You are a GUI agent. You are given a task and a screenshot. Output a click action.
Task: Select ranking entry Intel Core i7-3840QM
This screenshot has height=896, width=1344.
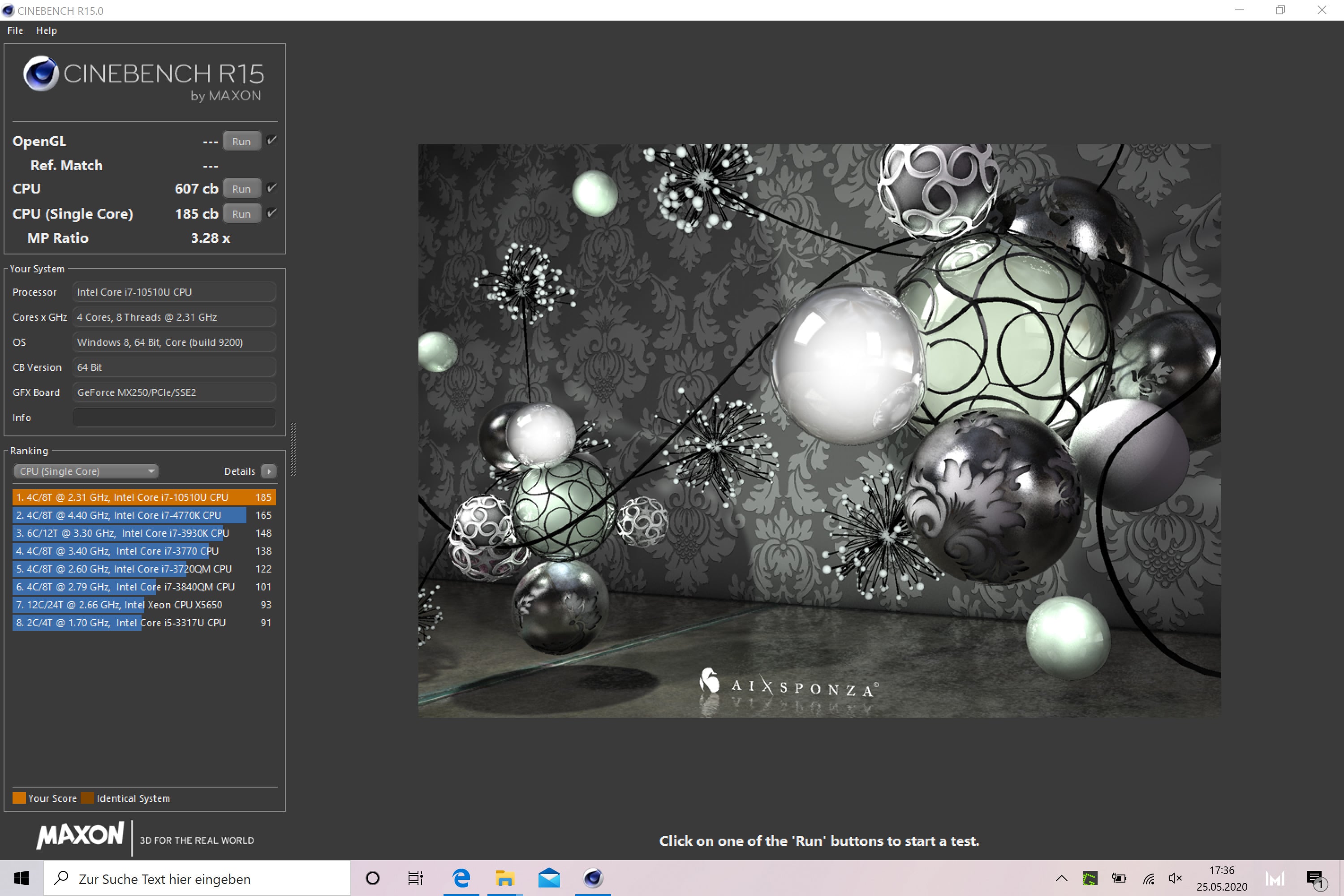(144, 587)
